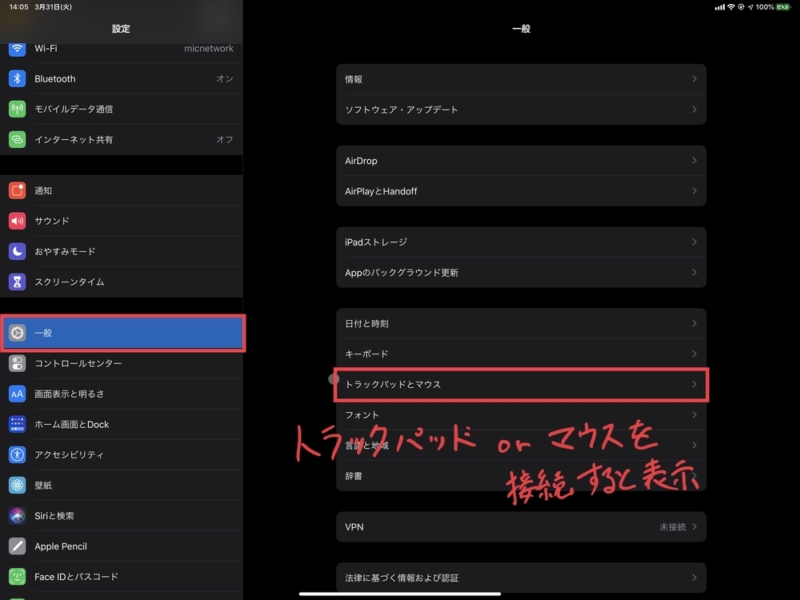Open the ソフトウェア・アップデート chevron
Image resolution: width=800 pixels, height=600 pixels.
694,110
